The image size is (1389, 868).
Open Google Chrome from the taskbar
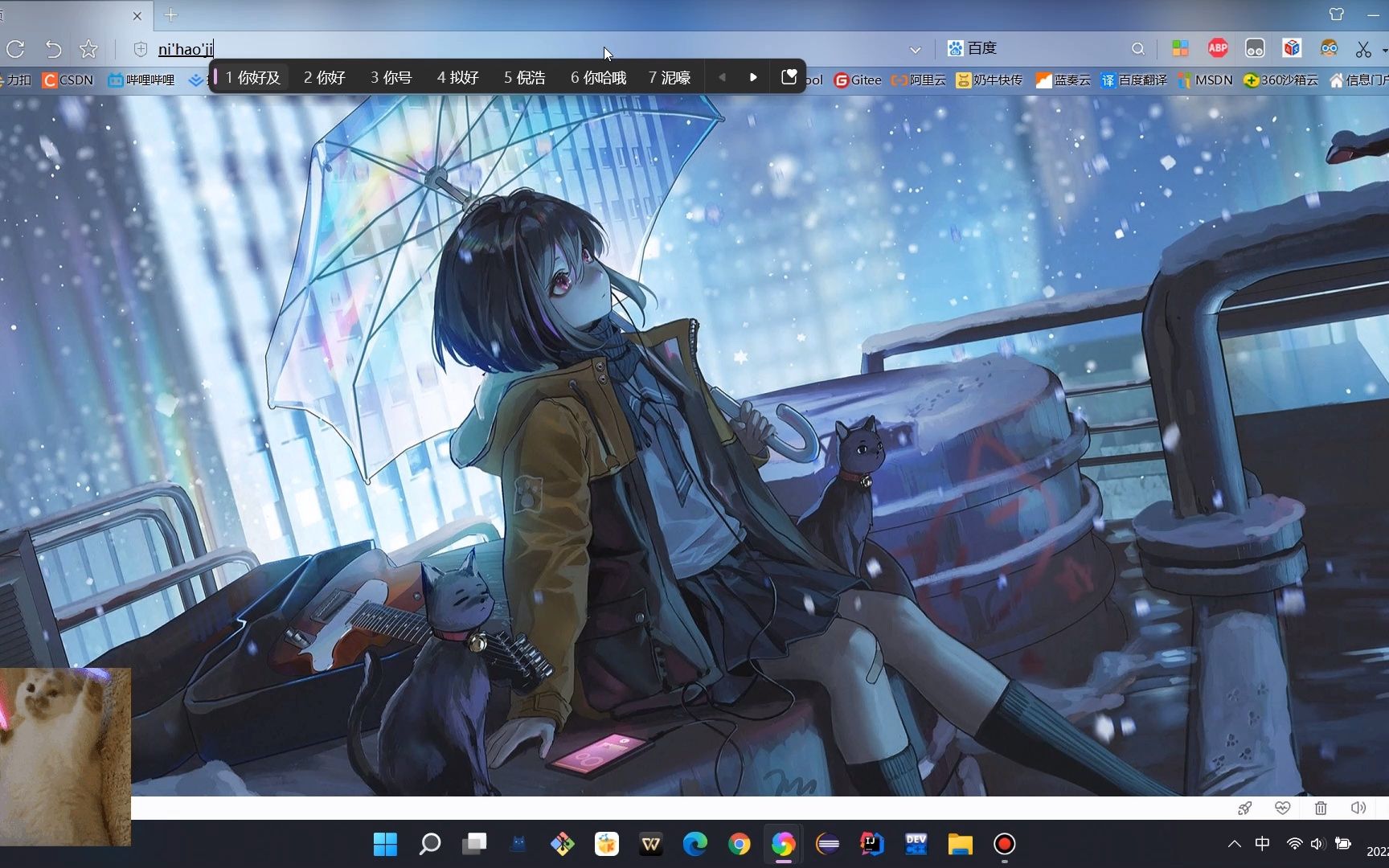coord(740,844)
